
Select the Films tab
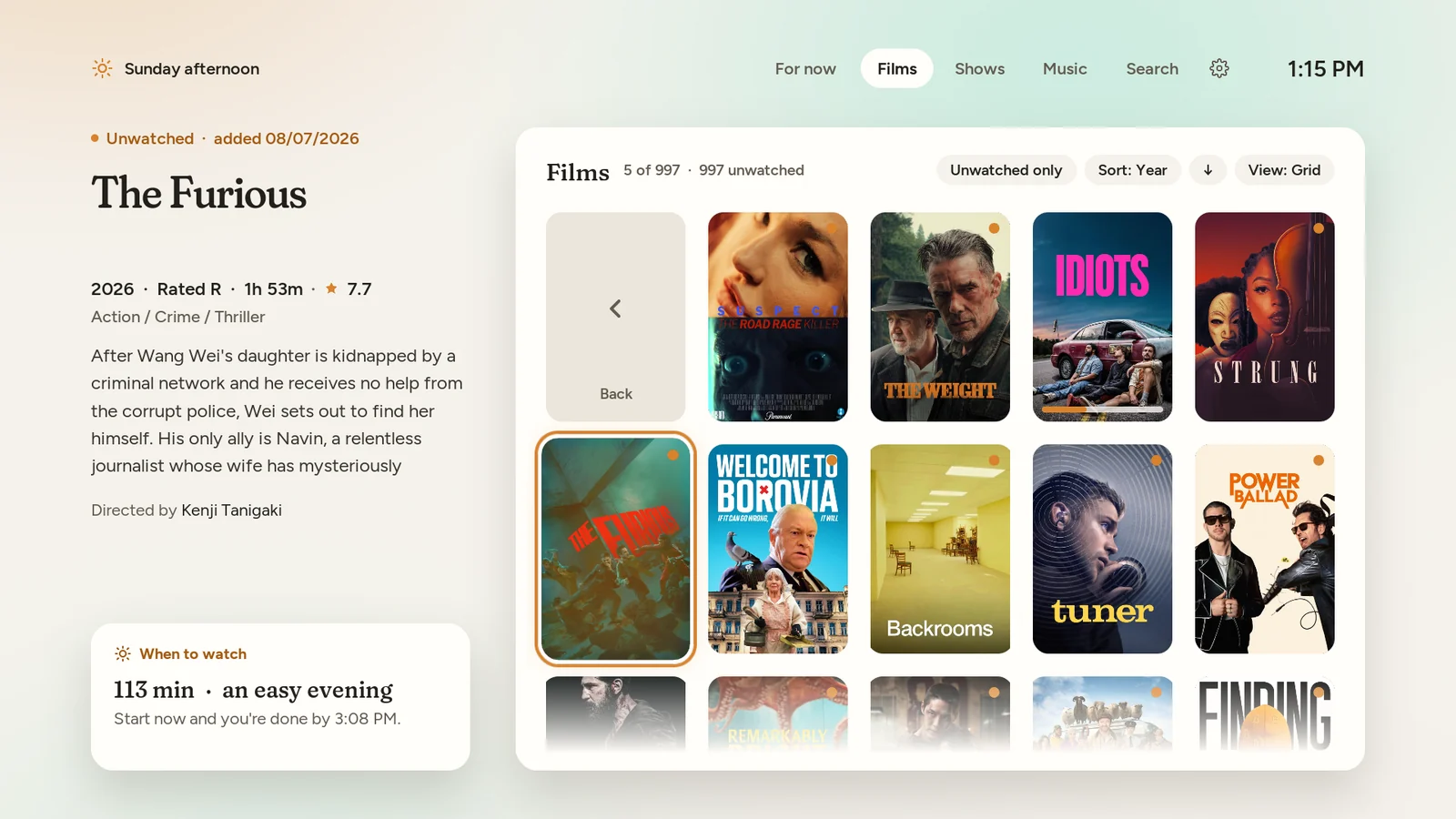click(x=897, y=68)
